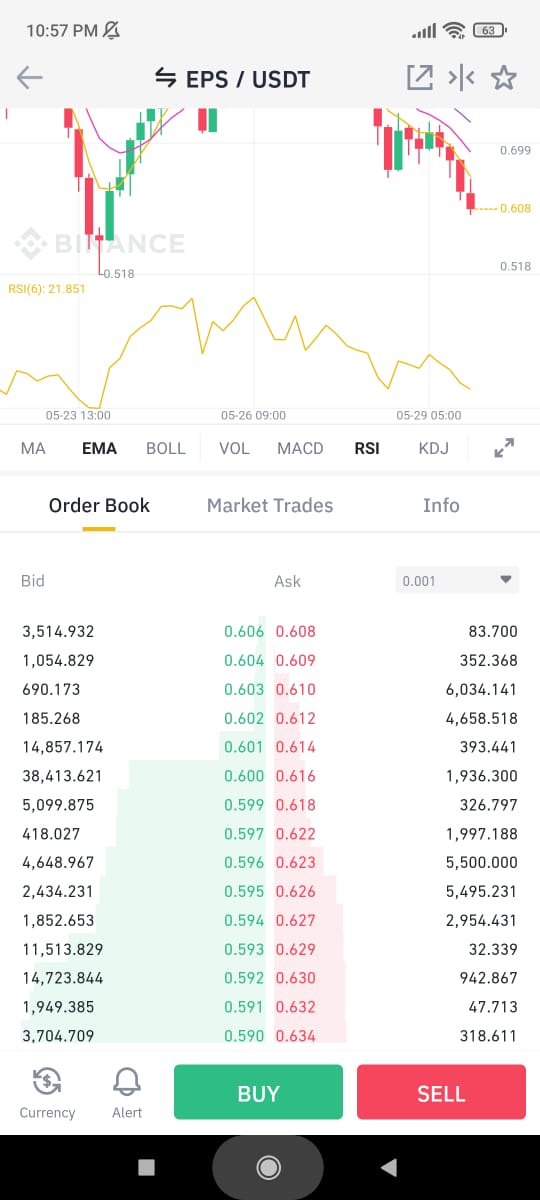This screenshot has width=540, height=1200.
Task: Enable the MACD indicator
Action: (x=300, y=448)
